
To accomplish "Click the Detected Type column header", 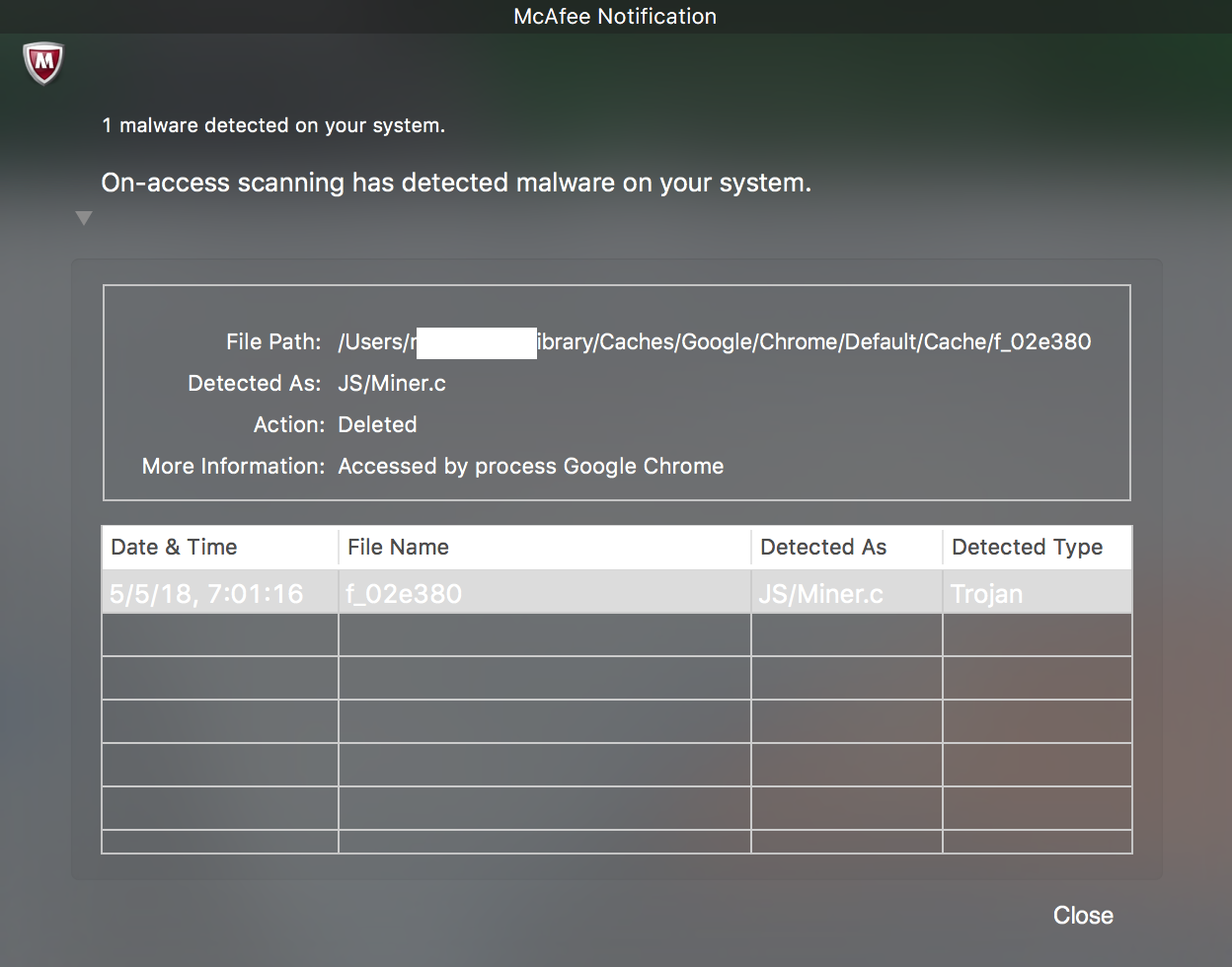I will pos(1037,547).
